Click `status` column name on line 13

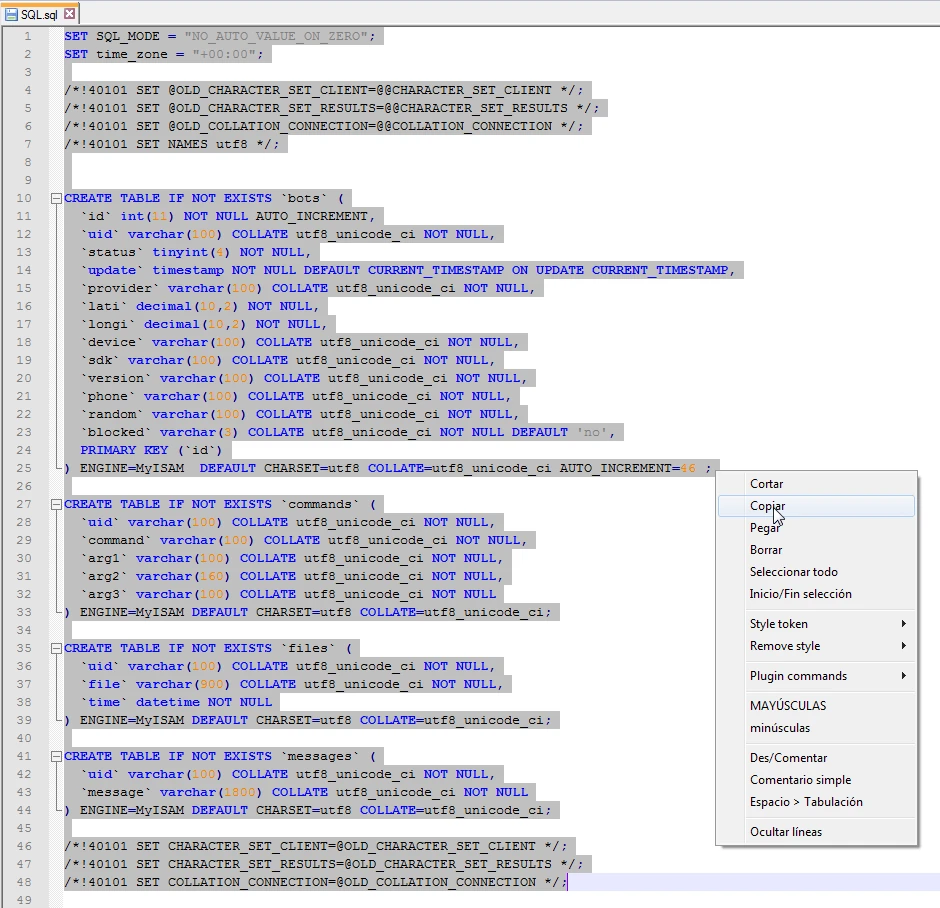112,252
